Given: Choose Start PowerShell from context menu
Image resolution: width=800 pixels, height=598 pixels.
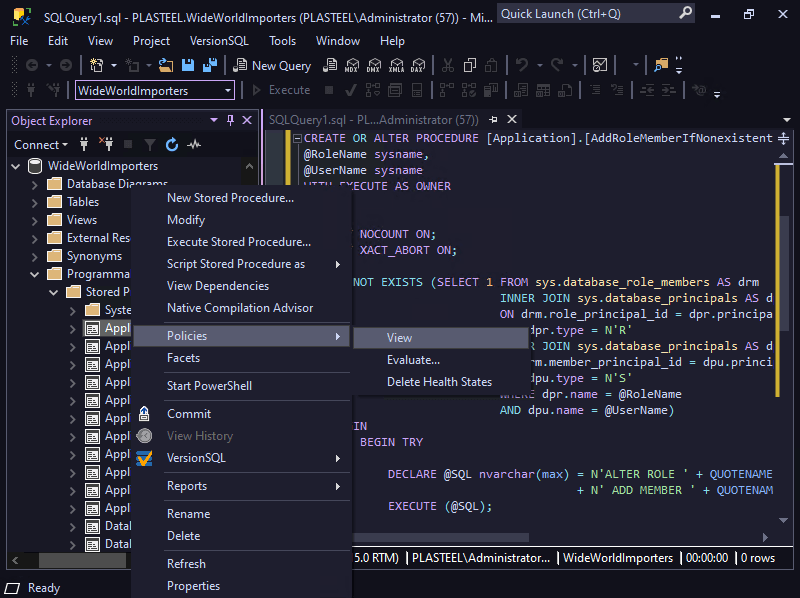Looking at the screenshot, I should (x=209, y=386).
